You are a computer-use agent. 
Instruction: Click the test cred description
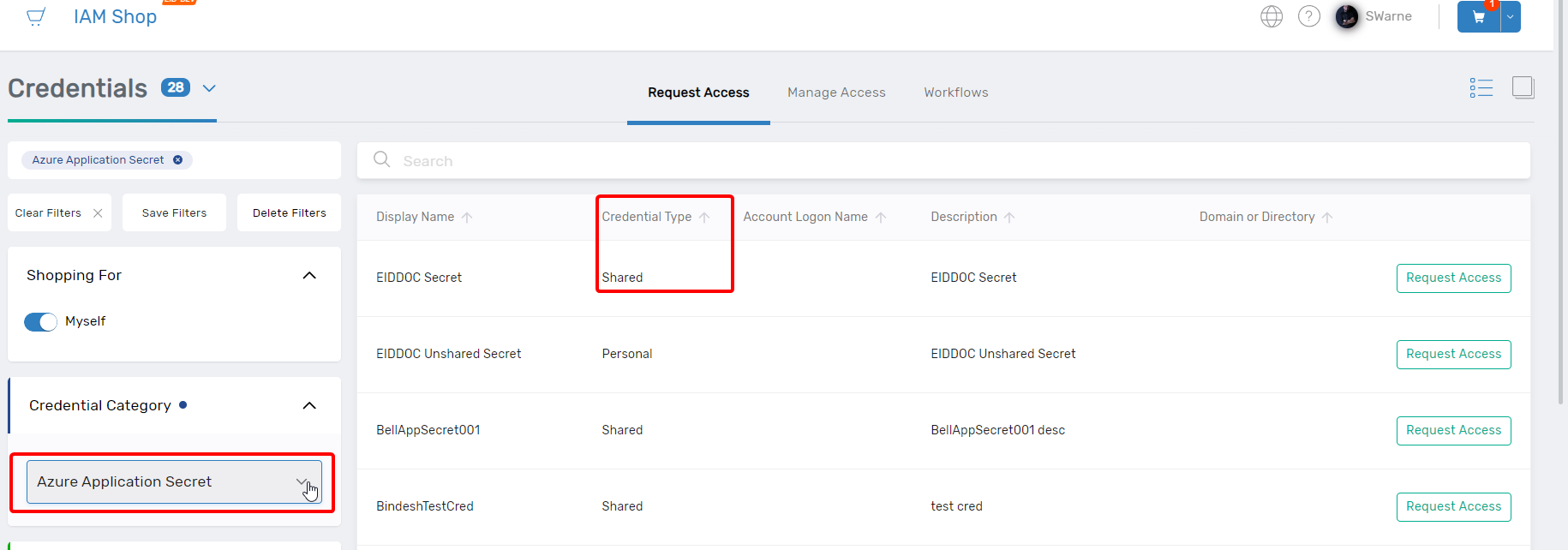(x=956, y=506)
